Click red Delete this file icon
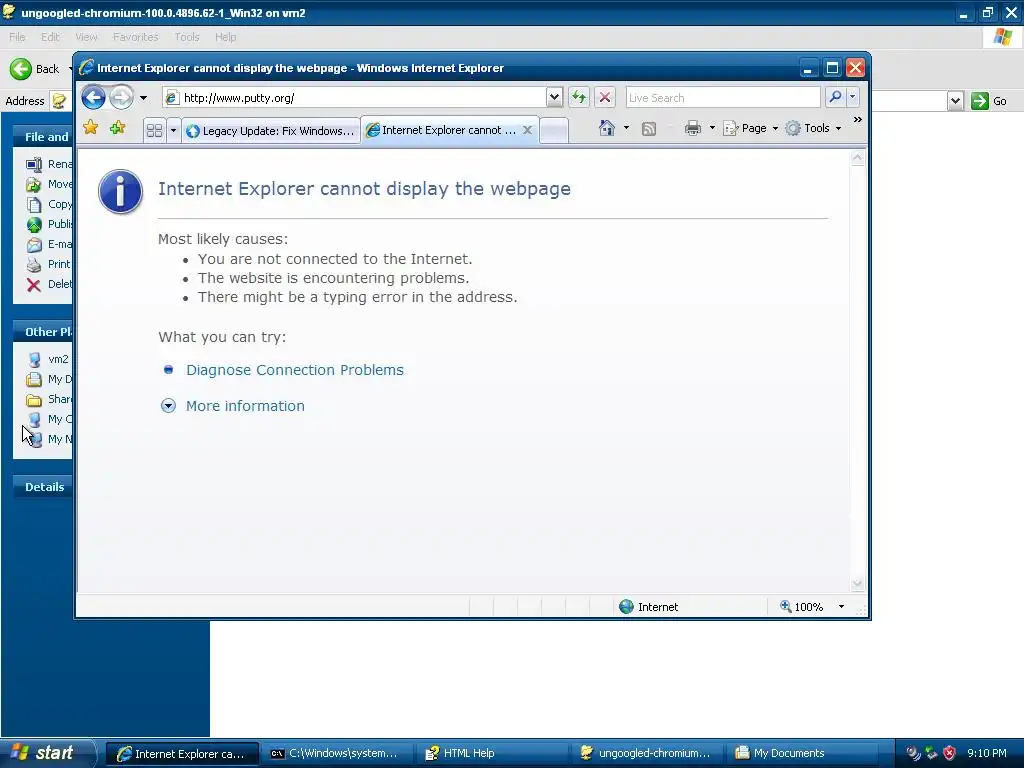 click(x=34, y=285)
